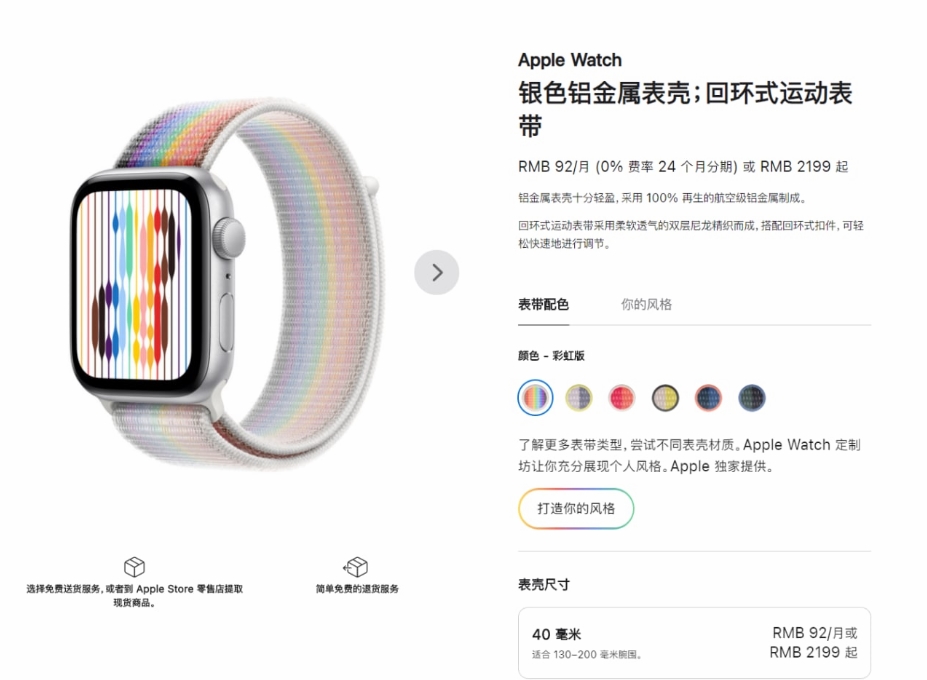Choose the gray swatch with yellow-green border

point(579,397)
